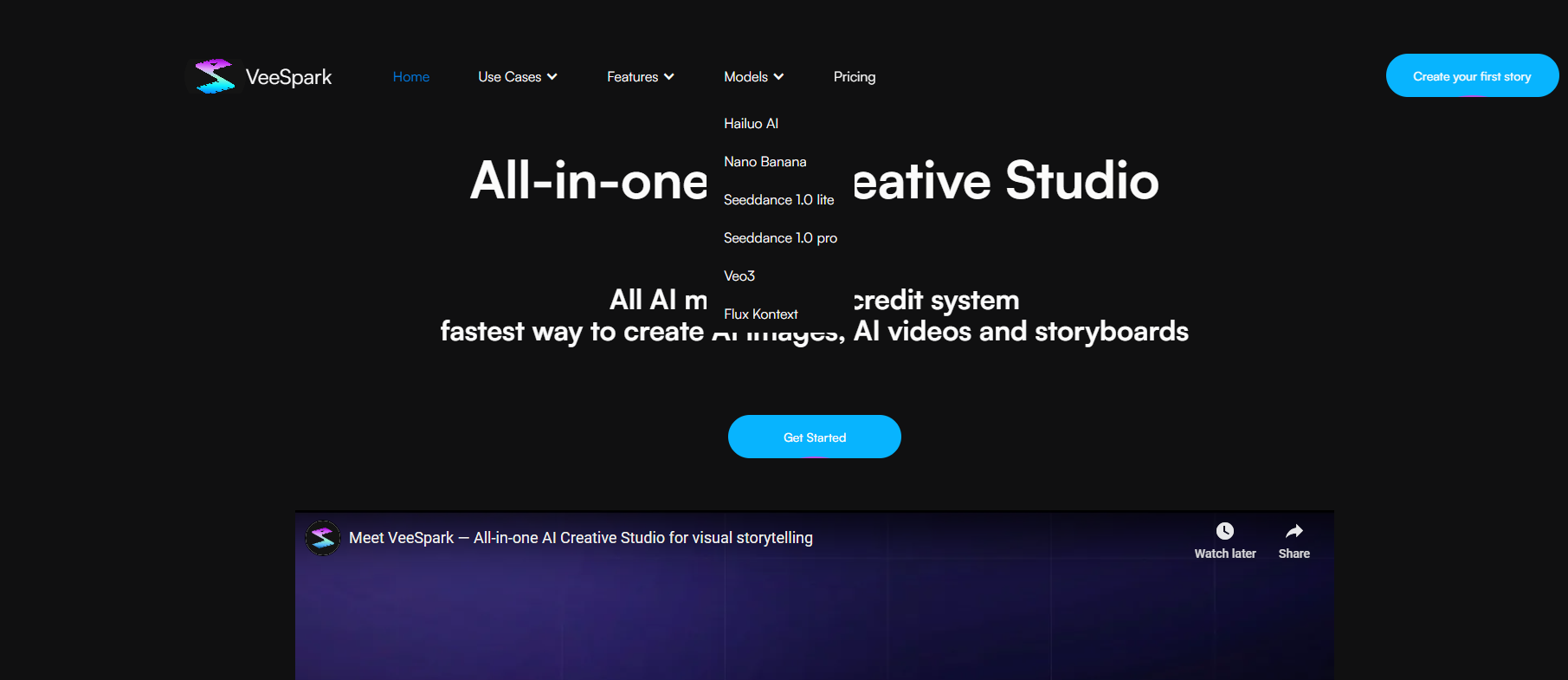Click the Get Started button
Image resolution: width=1568 pixels, height=680 pixels.
[x=815, y=437]
